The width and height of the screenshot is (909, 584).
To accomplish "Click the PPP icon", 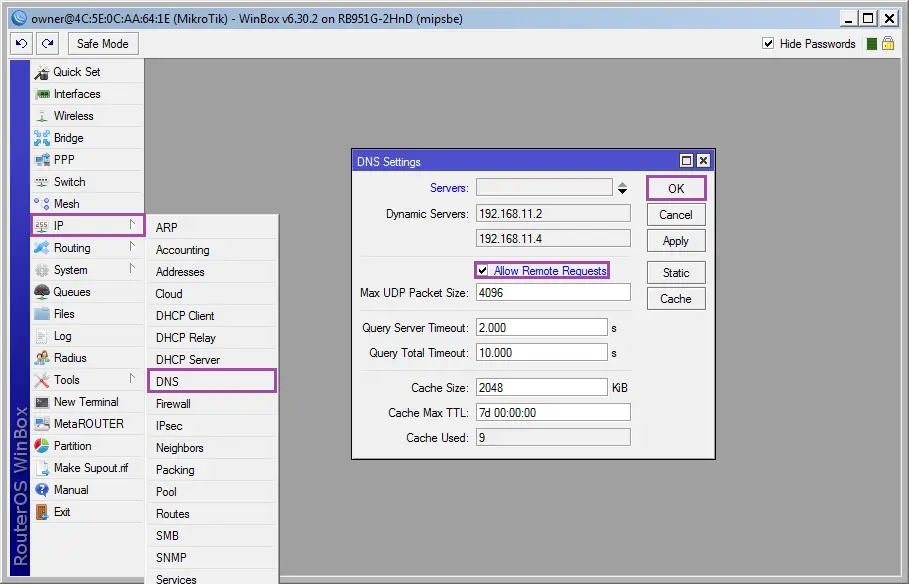I will [x=42, y=160].
